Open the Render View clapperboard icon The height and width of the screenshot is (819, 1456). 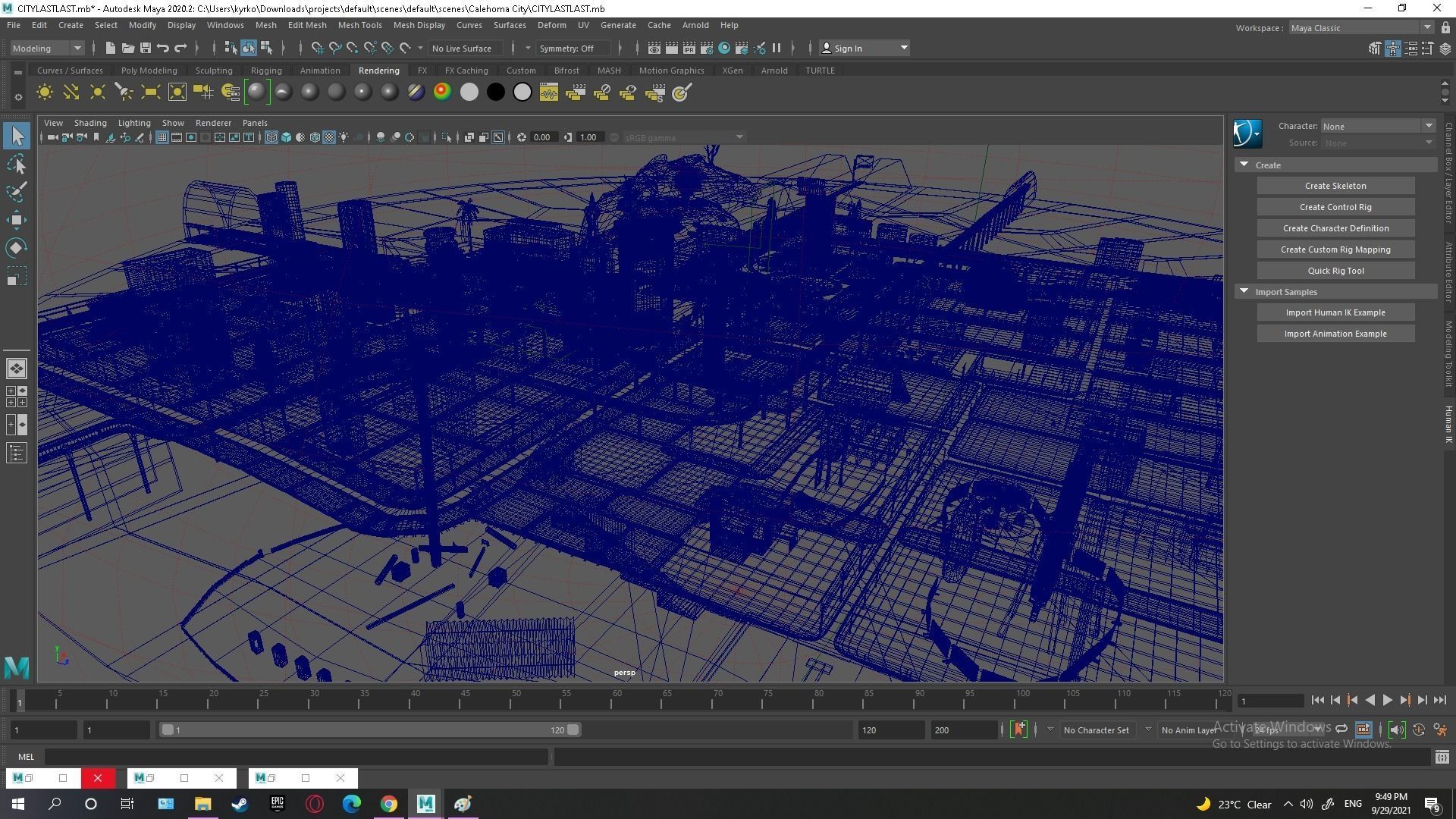(x=654, y=48)
